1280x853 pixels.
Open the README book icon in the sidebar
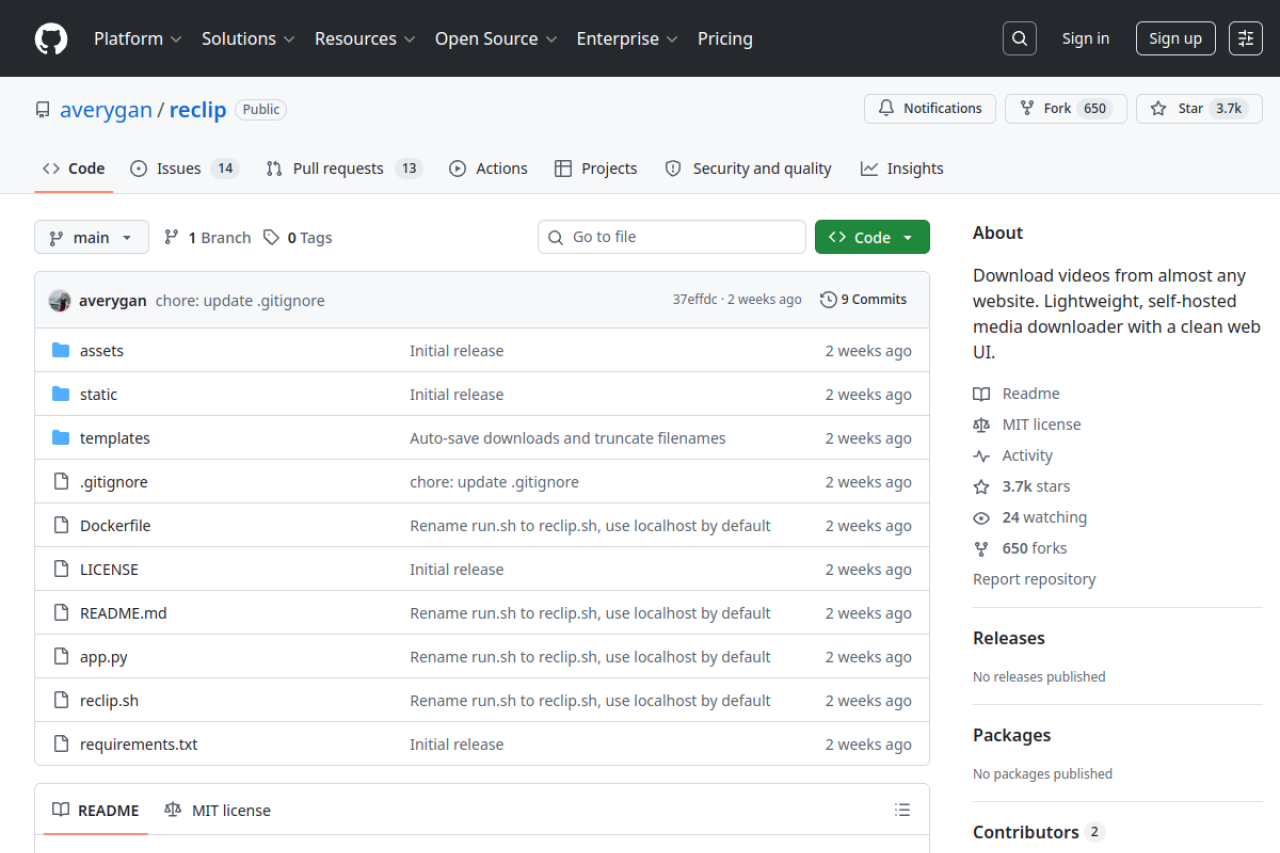pos(981,393)
